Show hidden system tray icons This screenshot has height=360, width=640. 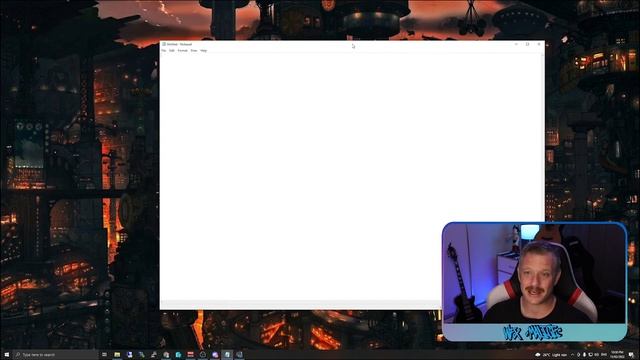click(572, 355)
